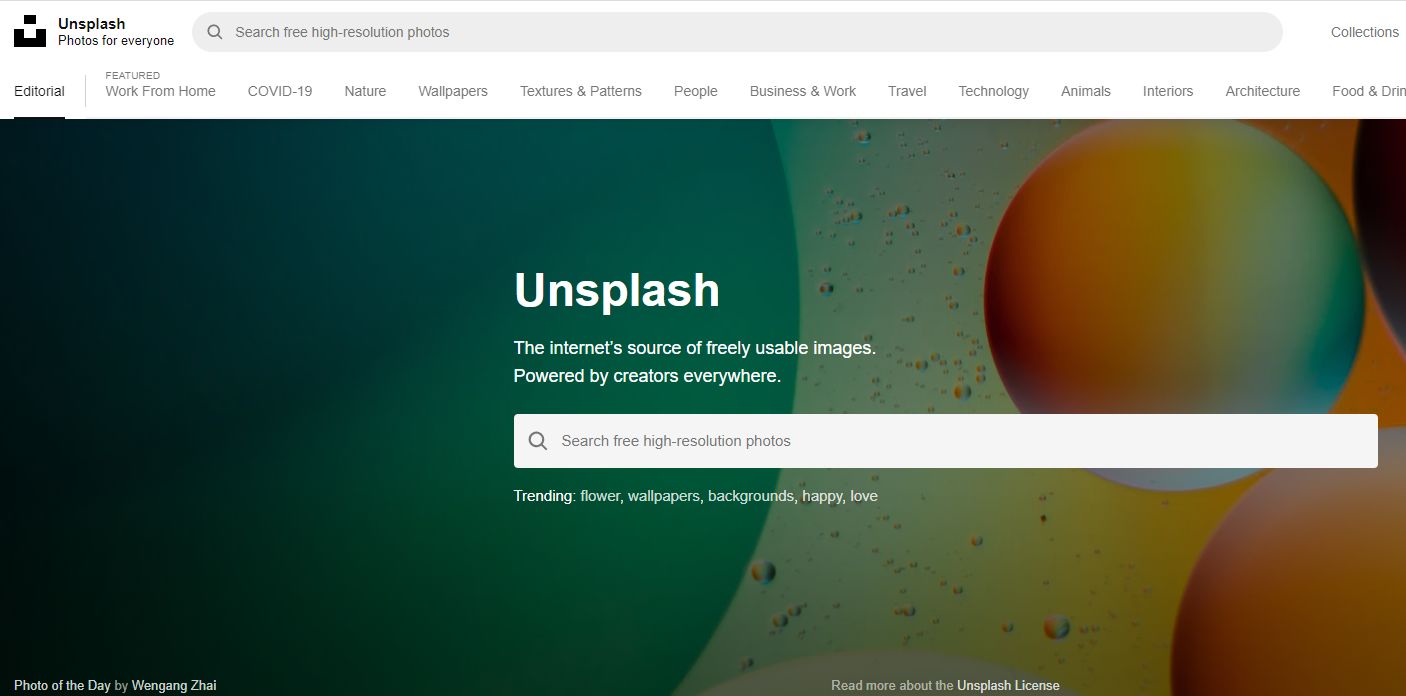Open the Animals category
Screen dimensions: 1406x696
(x=1086, y=91)
